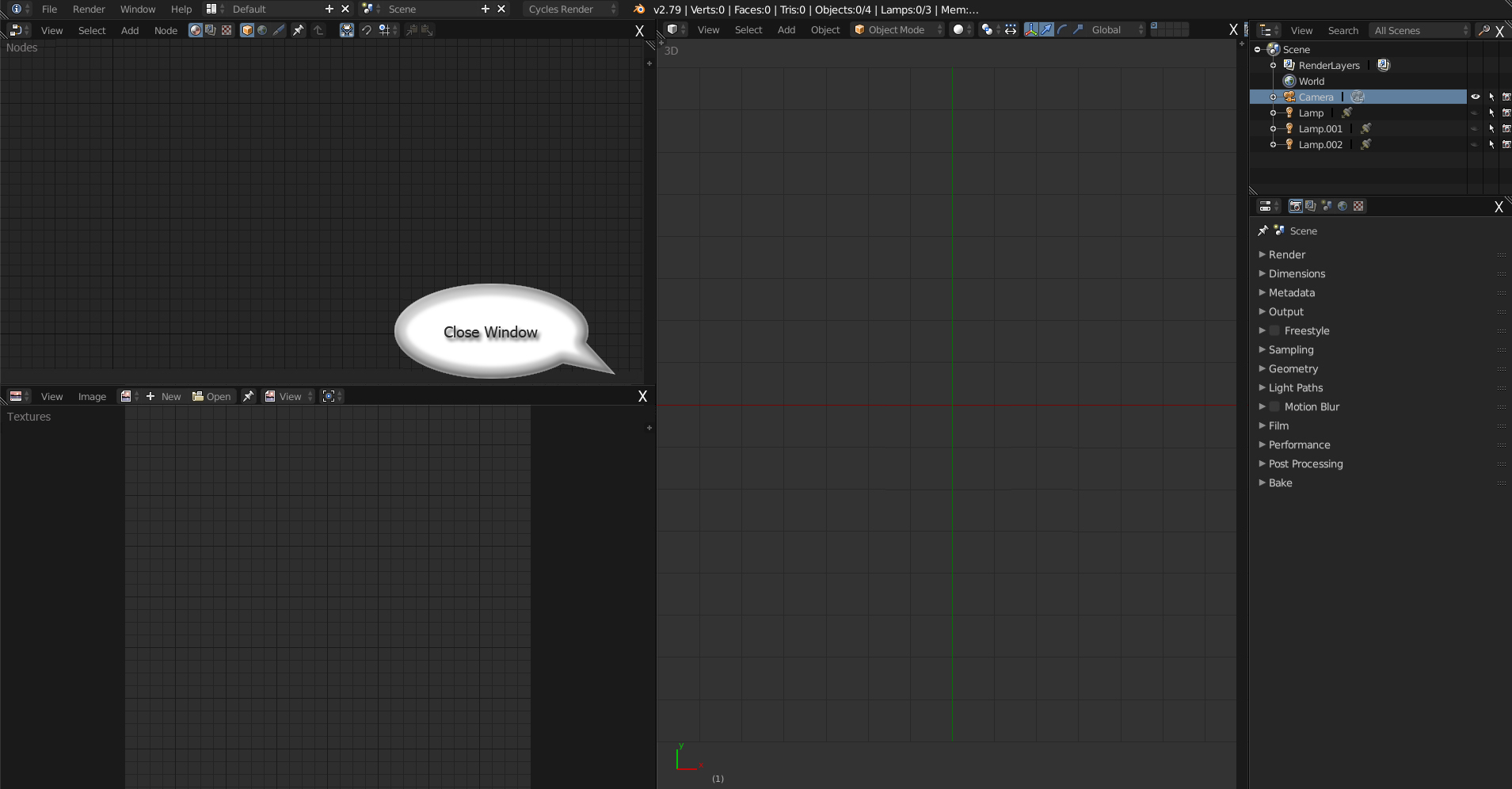Expand the Camera tree item in outliner

coord(1273,97)
